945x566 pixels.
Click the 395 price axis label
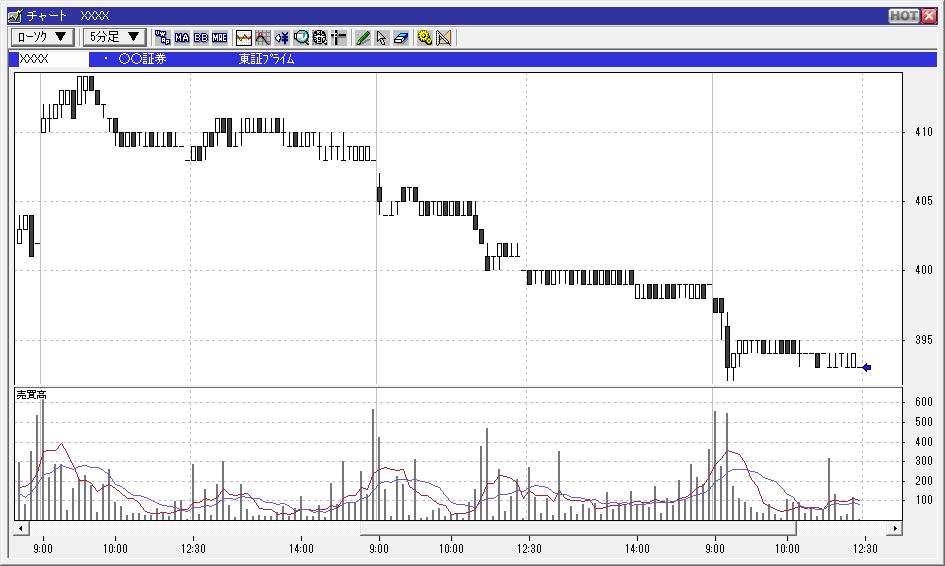click(x=923, y=340)
